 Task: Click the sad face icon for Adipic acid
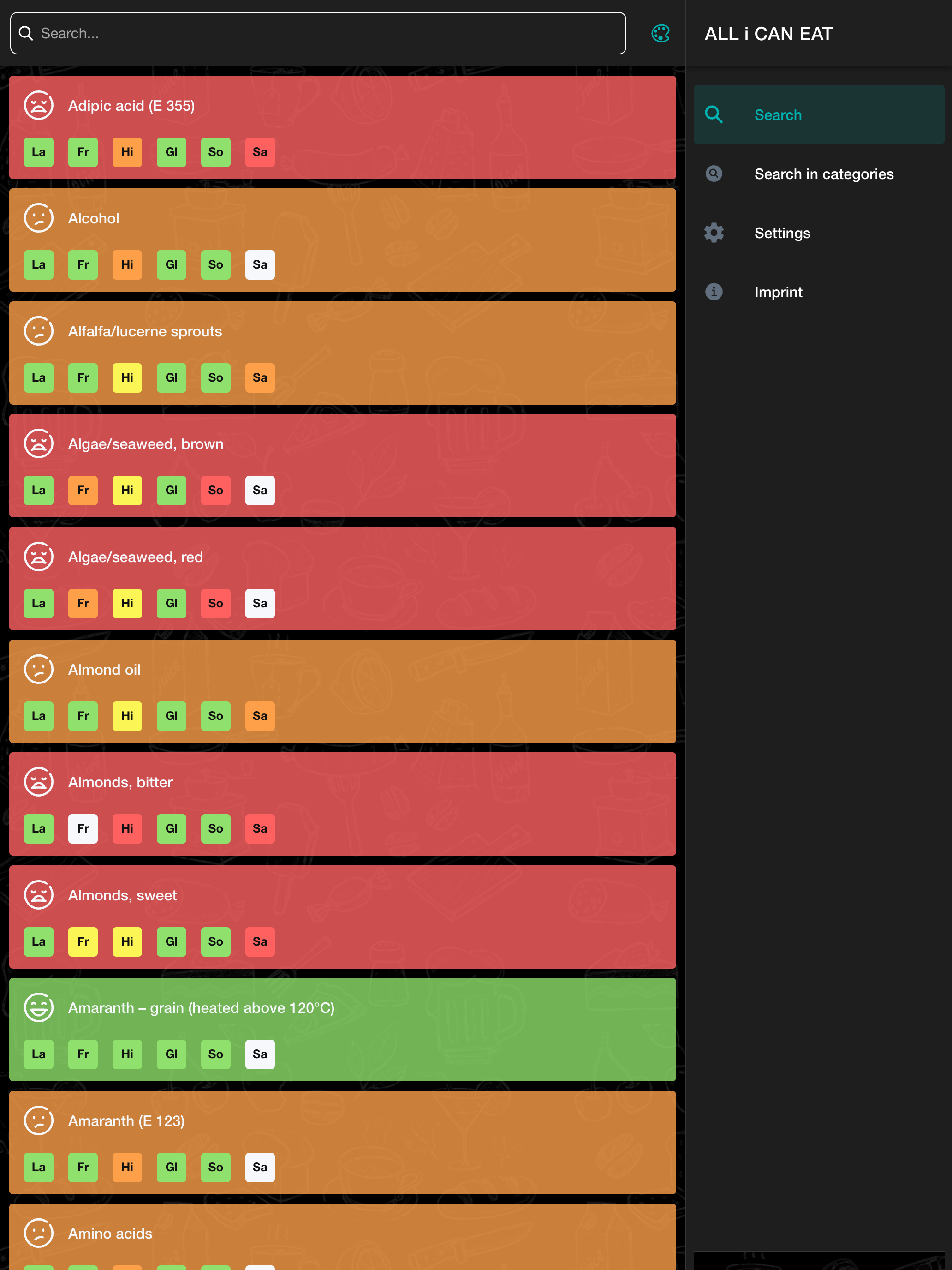38,106
